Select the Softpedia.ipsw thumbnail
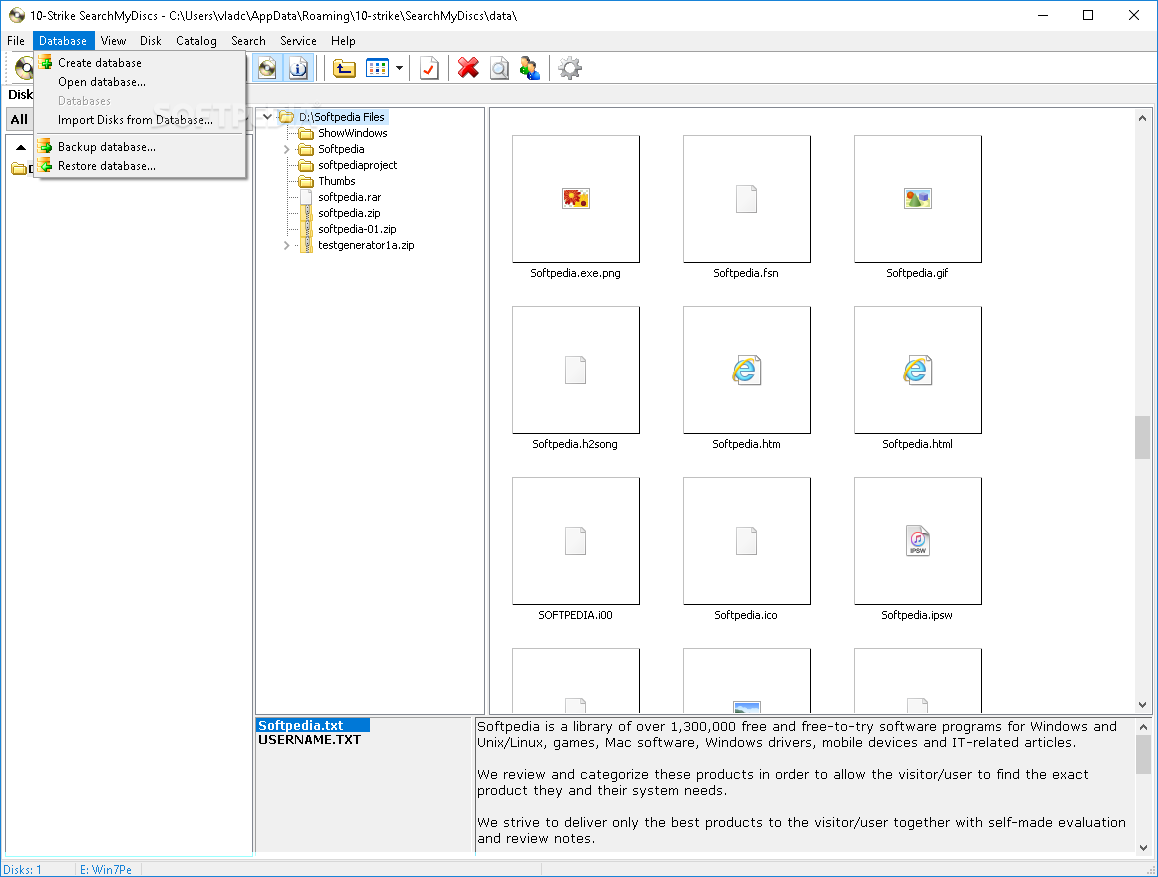This screenshot has height=877, width=1158. 917,541
